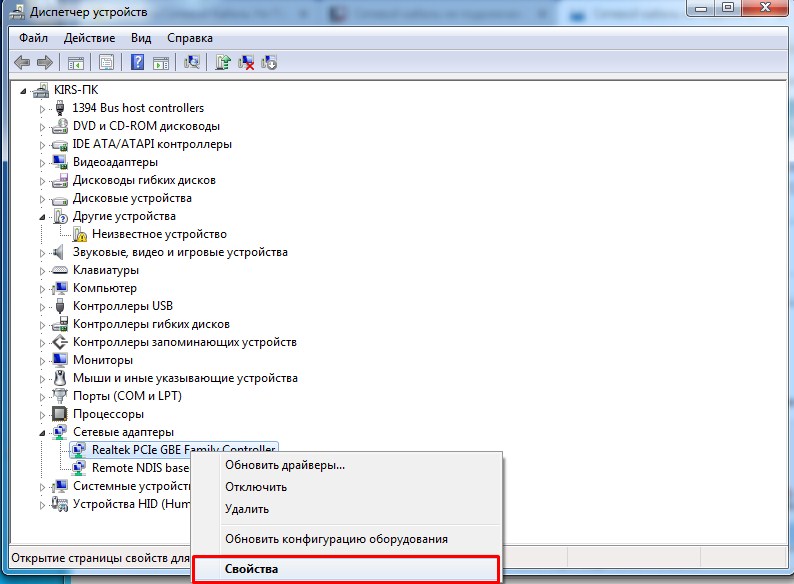794x584 pixels.
Task: Expand Дисковые устройства node
Action: (x=43, y=199)
